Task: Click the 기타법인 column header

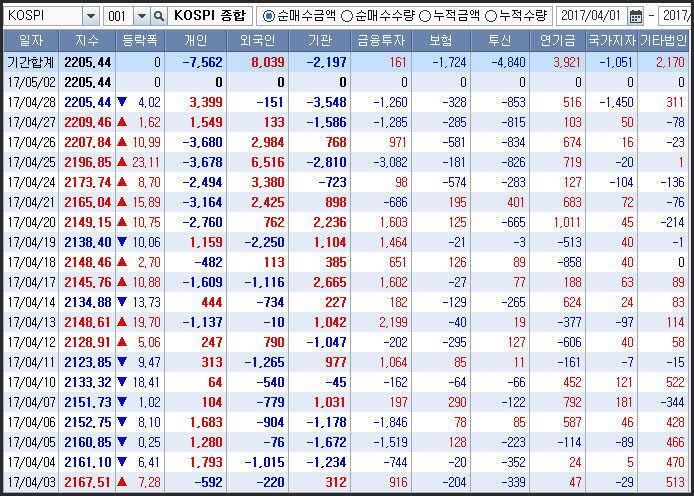Action: tap(663, 41)
